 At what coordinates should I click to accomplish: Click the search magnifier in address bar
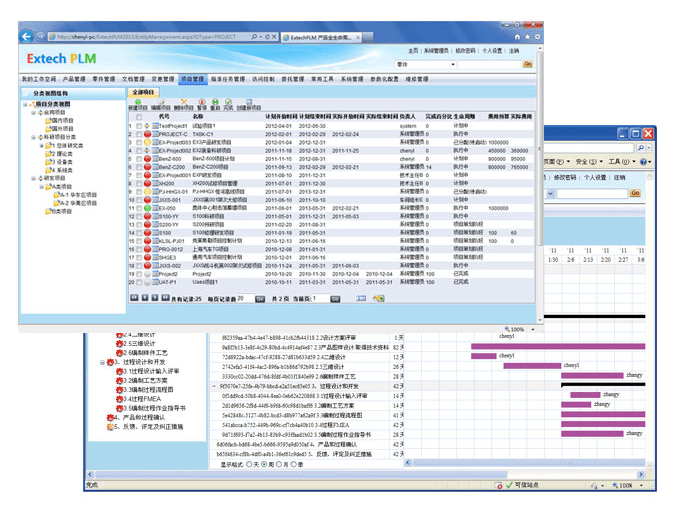pos(254,37)
